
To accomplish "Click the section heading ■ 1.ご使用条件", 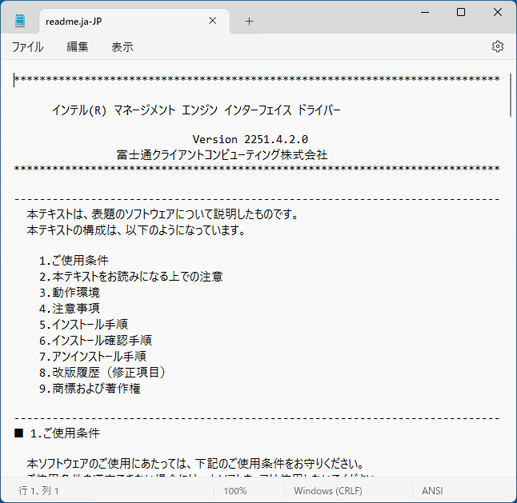I will (x=57, y=433).
